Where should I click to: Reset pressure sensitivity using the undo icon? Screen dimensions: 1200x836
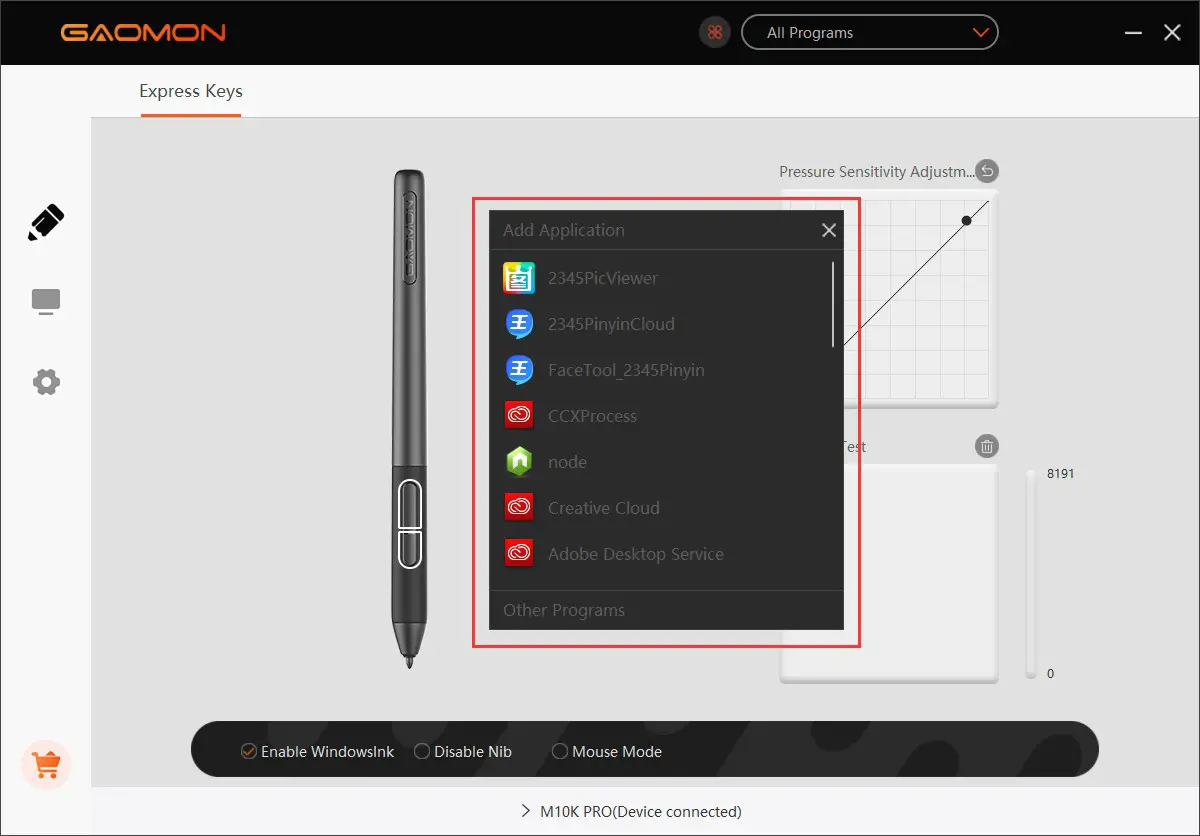click(987, 171)
